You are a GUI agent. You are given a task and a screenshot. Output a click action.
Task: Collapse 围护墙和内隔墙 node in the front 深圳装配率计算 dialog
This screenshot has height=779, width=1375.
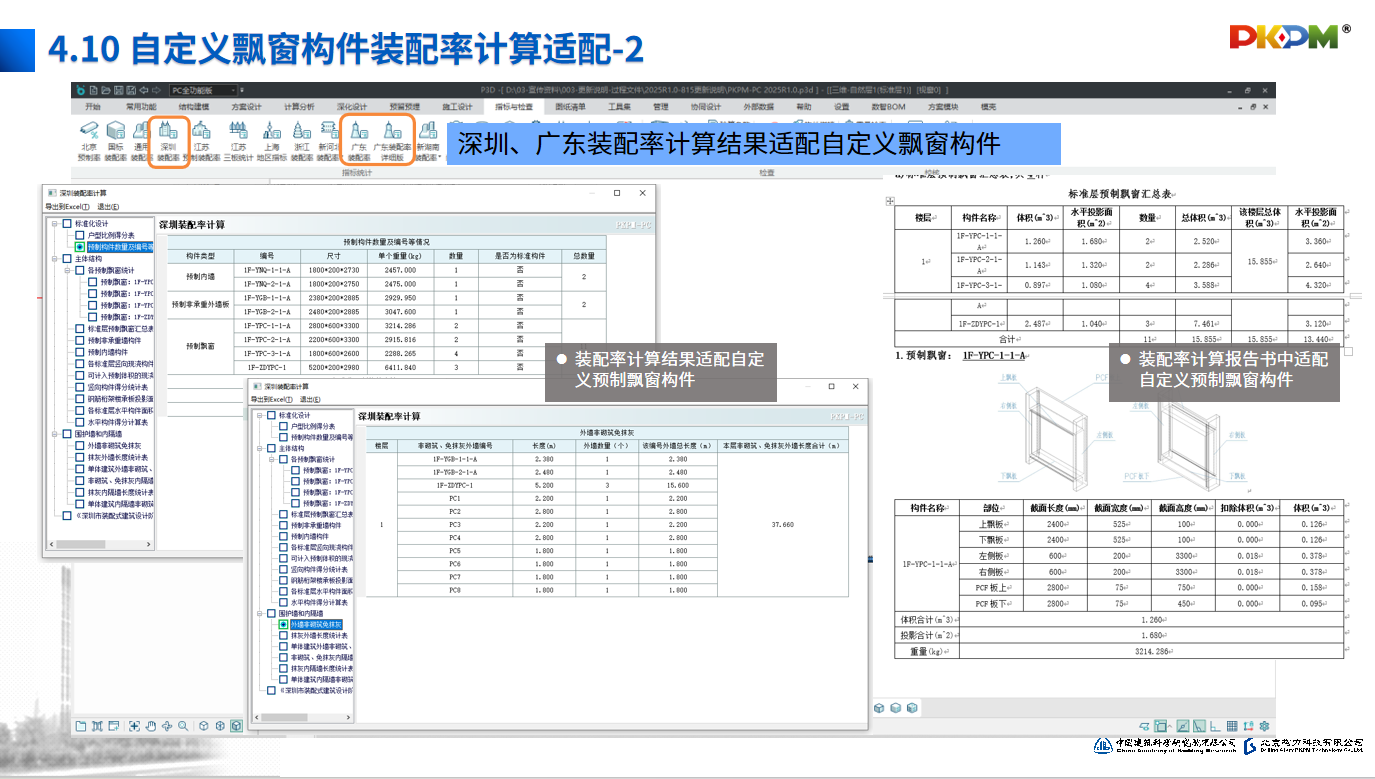tap(258, 613)
